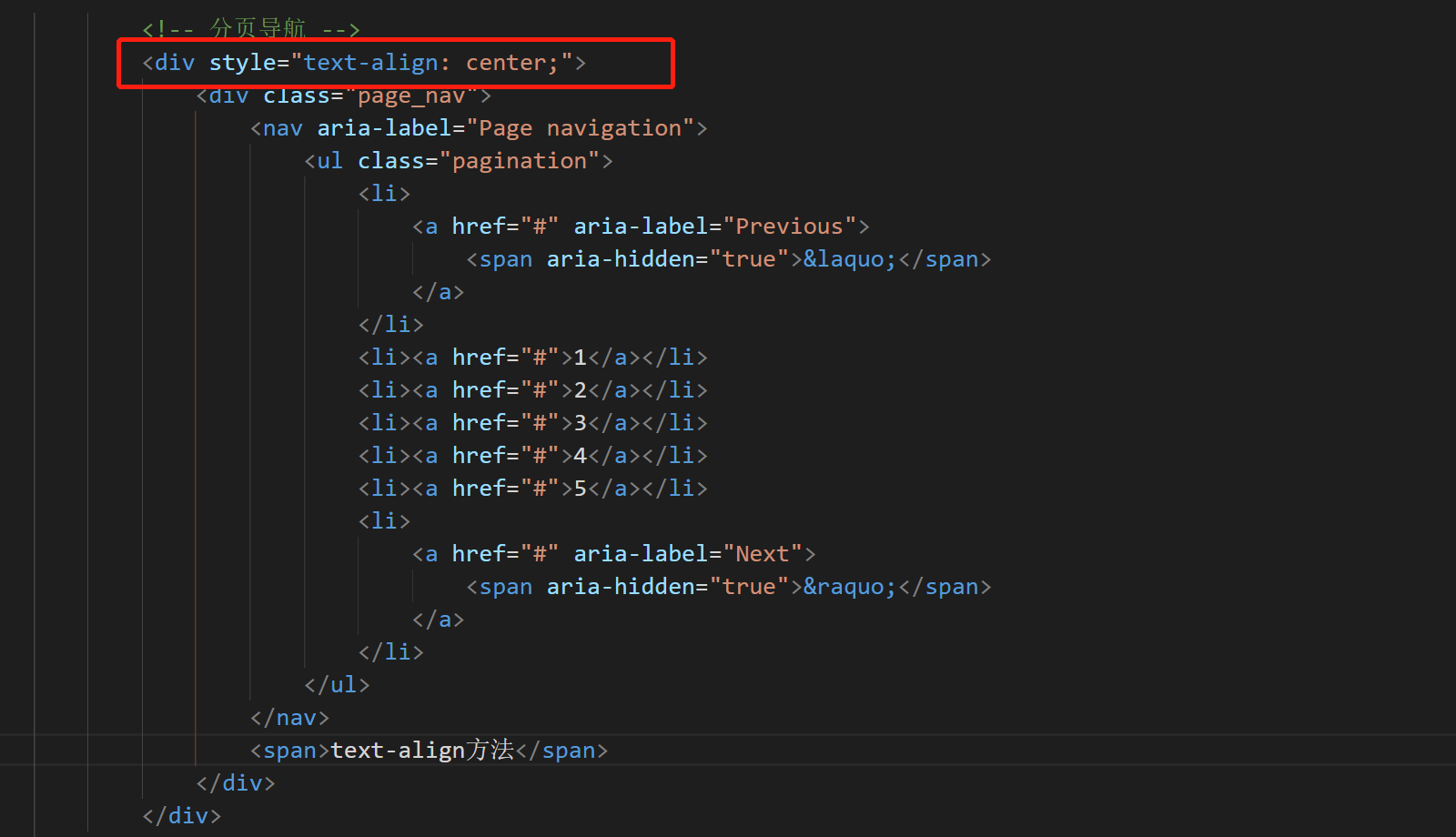Click the list item line with page 4
Viewport: 1456px width, 837px height.
532,456
